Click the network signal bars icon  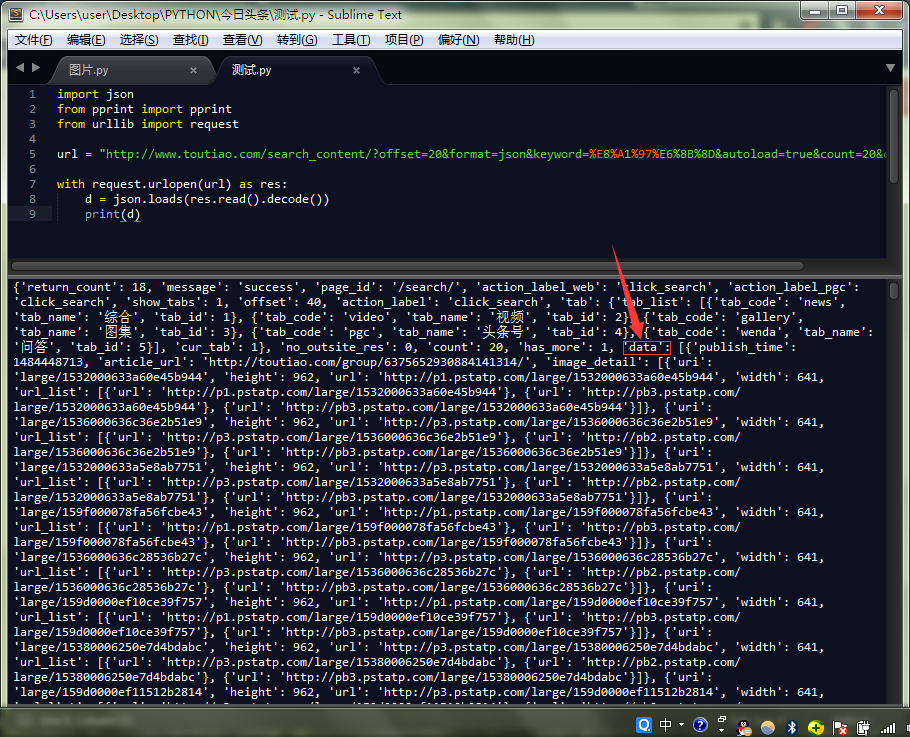coord(888,727)
